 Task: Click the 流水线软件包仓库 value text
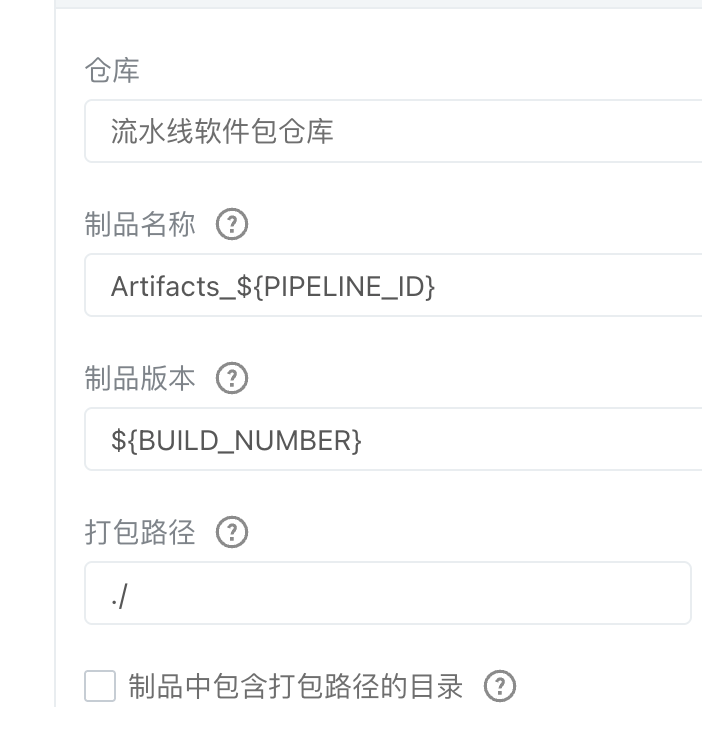pos(222,131)
